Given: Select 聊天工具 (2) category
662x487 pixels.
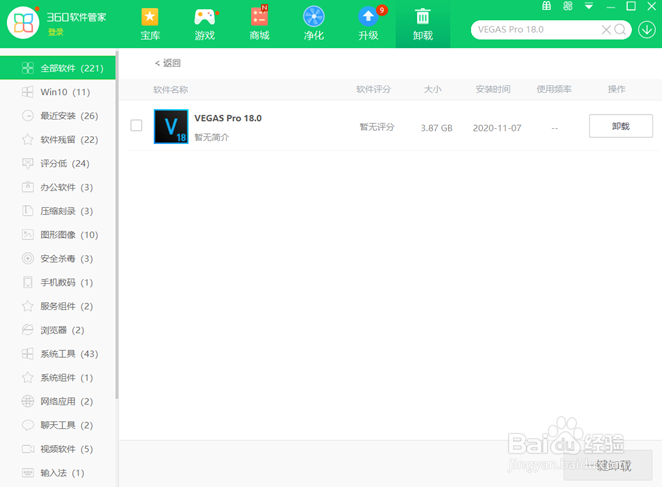Looking at the screenshot, I should 57,425.
